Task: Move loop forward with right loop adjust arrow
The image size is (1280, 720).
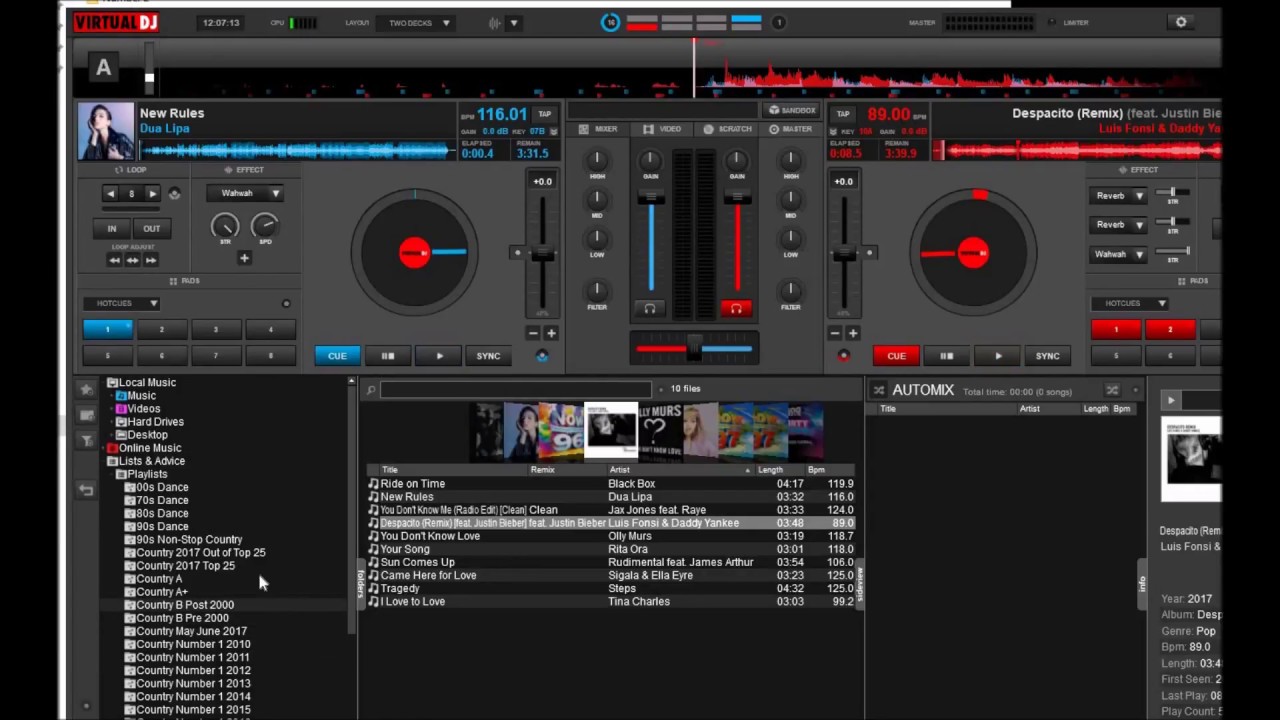Action: click(x=151, y=260)
